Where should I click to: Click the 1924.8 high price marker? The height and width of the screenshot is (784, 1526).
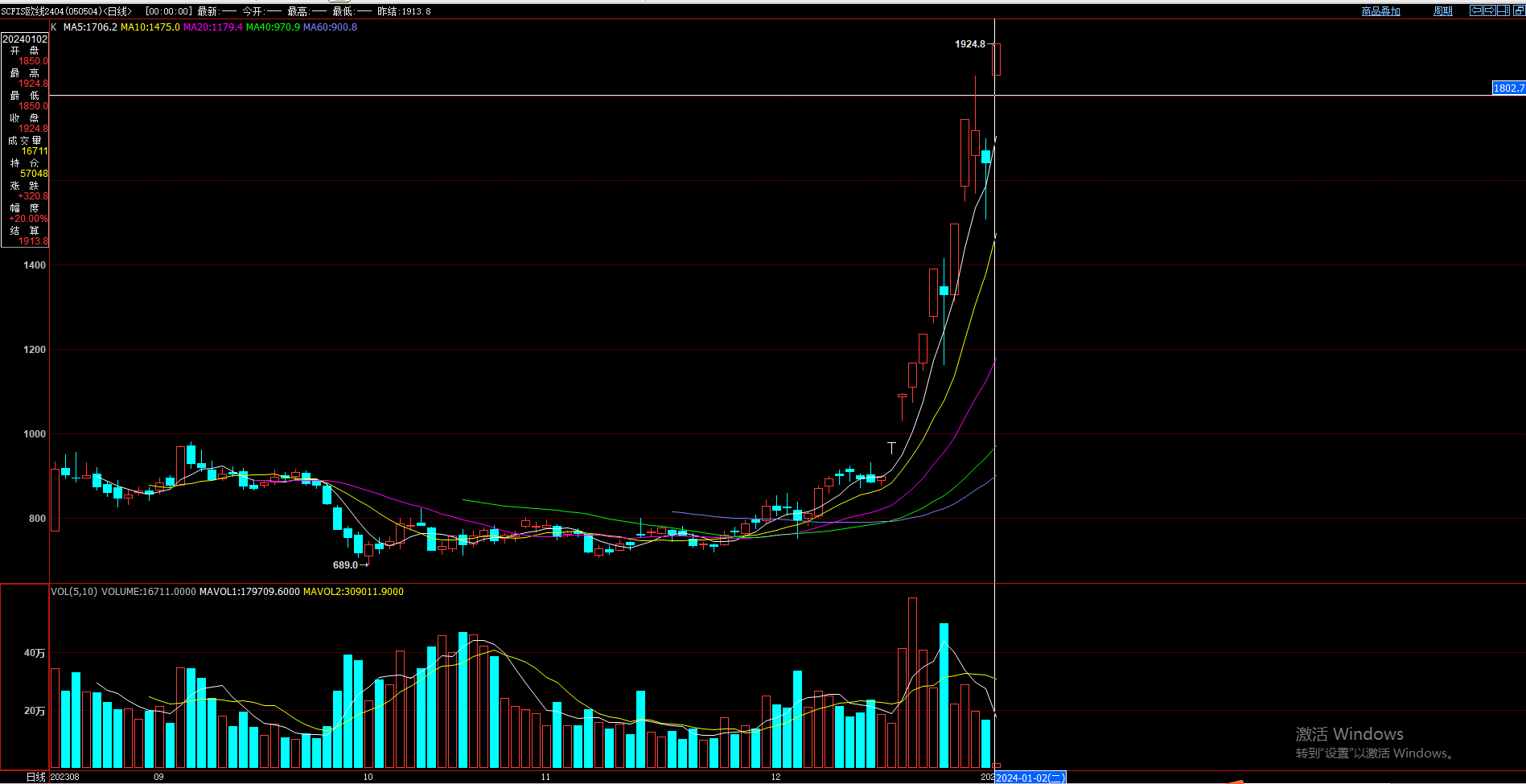pyautogui.click(x=969, y=44)
